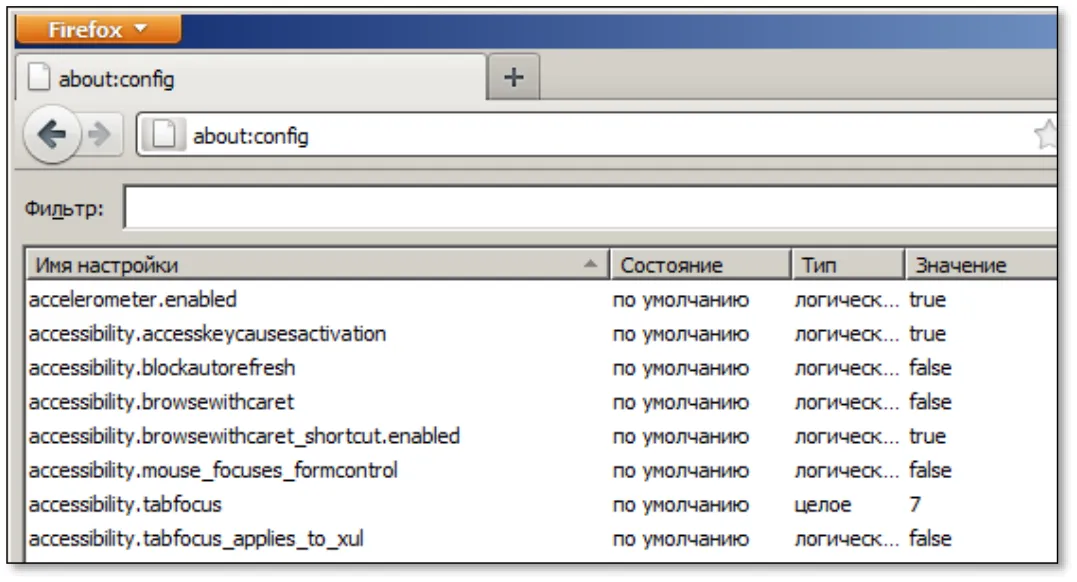Sort by the Тип column header
The height and width of the screenshot is (582, 1077).
[848, 265]
